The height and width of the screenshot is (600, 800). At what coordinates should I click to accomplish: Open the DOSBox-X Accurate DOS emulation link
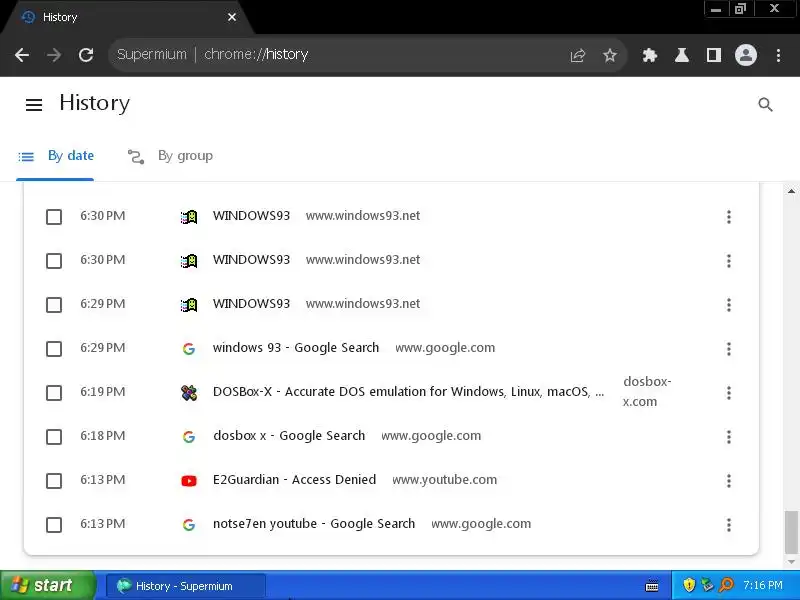coord(408,392)
